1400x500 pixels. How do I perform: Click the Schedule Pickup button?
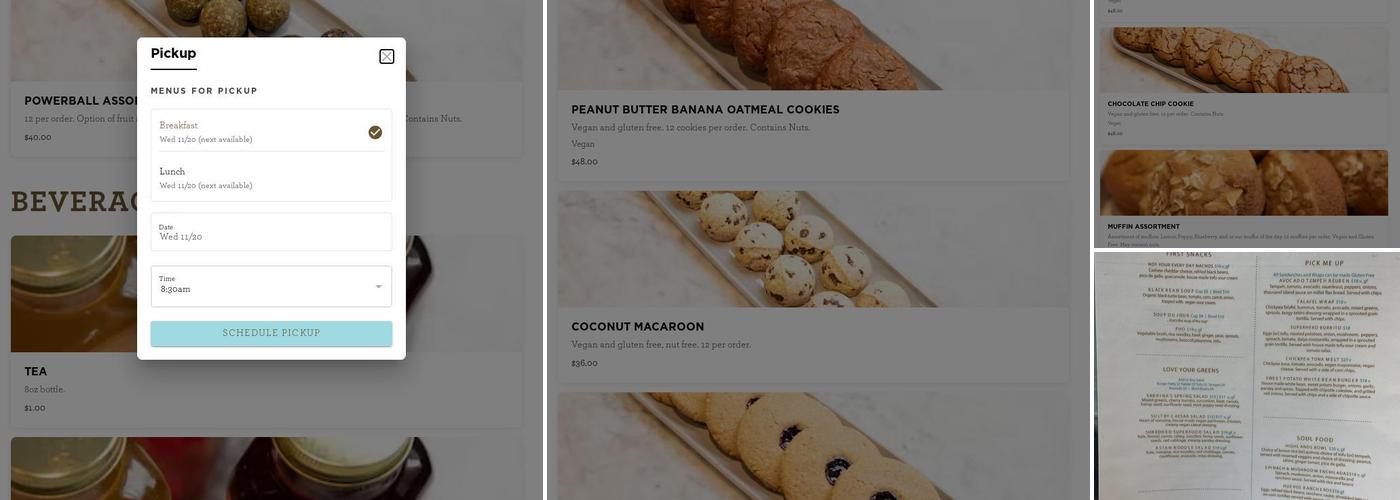[271, 333]
